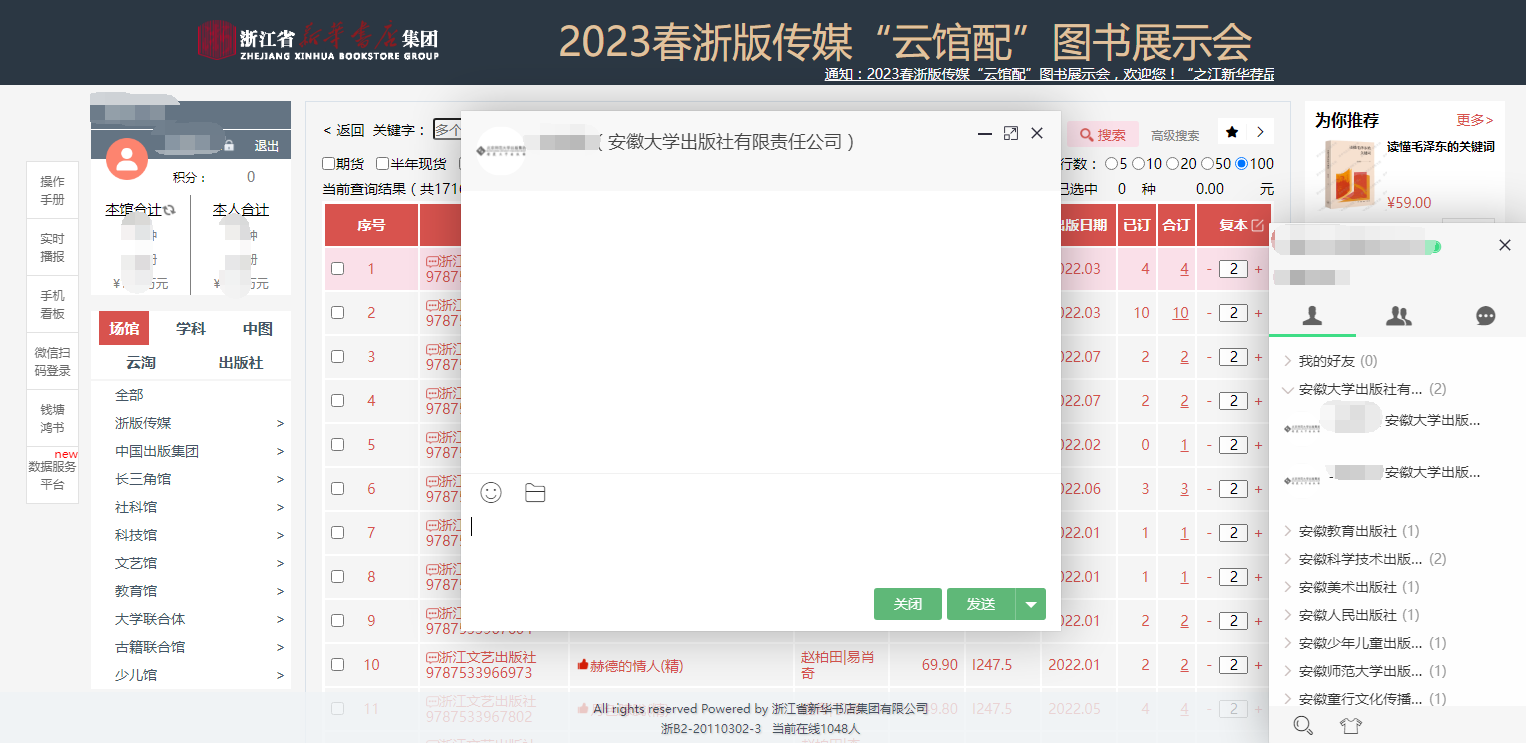This screenshot has width=1526, height=743.
Task: Open the messages bubble tab icon
Action: 1486,316
